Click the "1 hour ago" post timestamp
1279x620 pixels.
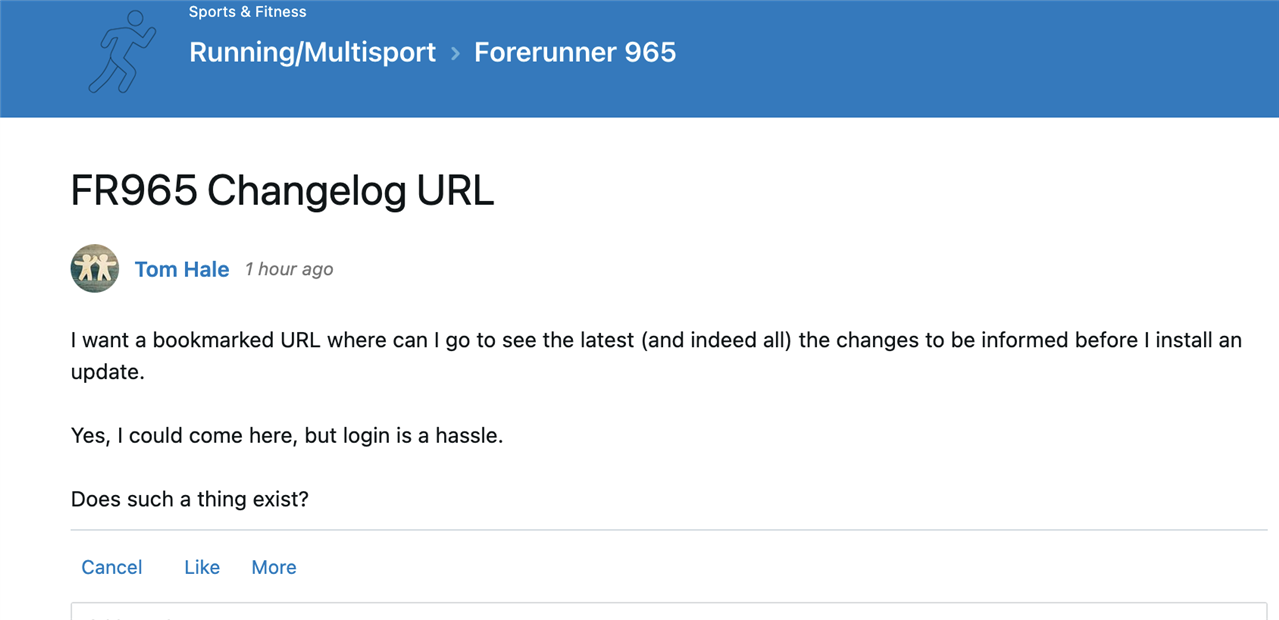(289, 269)
